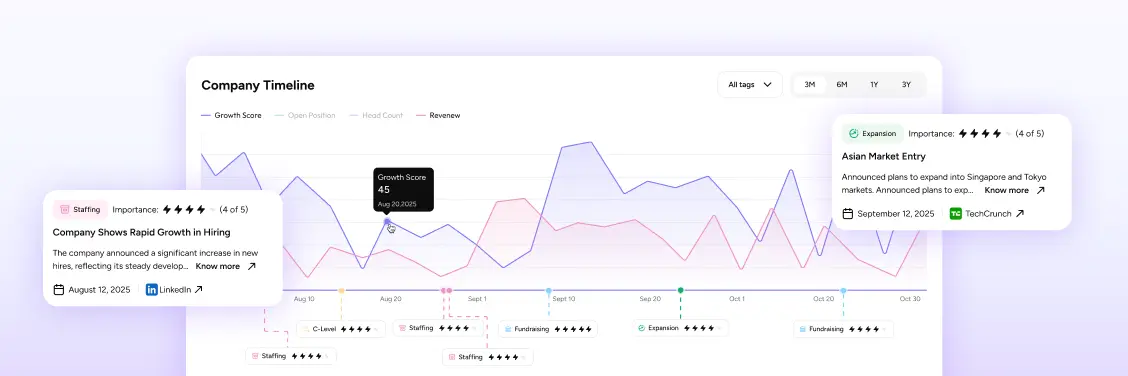Image resolution: width=1128 pixels, height=376 pixels.
Task: Click icon on the Fundraising chip near Oct 20
Action: tap(802, 329)
